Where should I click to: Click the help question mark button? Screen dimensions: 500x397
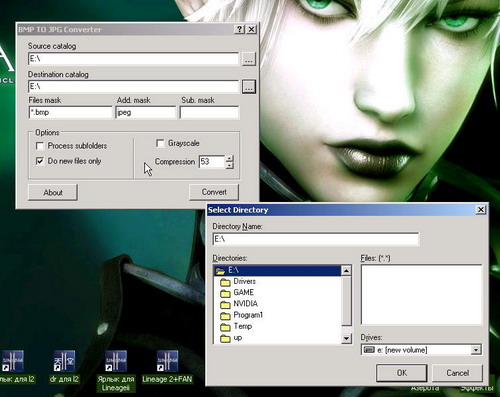239,29
